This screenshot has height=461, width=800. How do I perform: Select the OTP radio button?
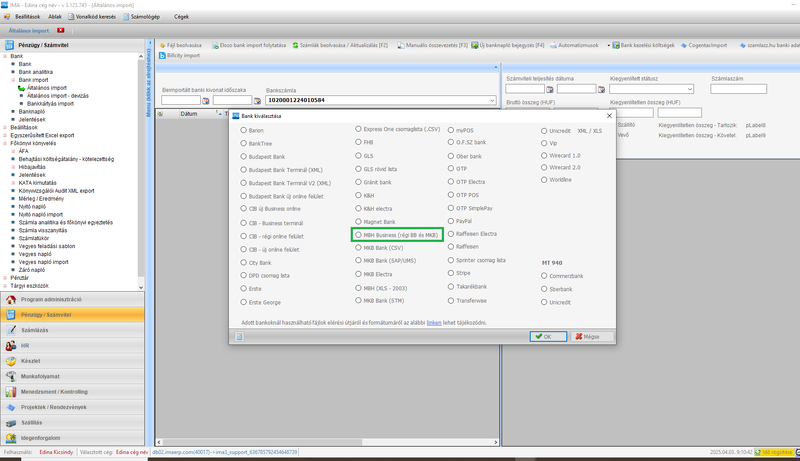(x=451, y=168)
